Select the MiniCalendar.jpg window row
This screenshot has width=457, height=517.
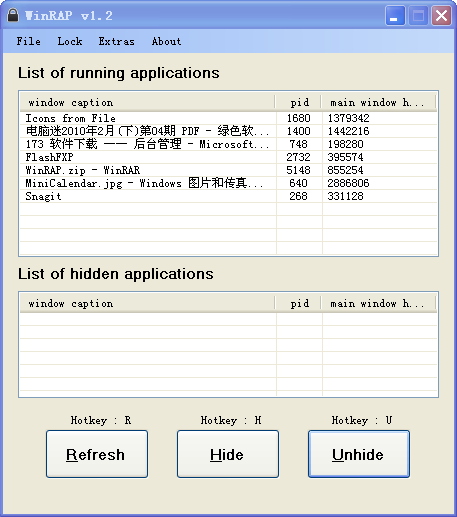coord(228,183)
